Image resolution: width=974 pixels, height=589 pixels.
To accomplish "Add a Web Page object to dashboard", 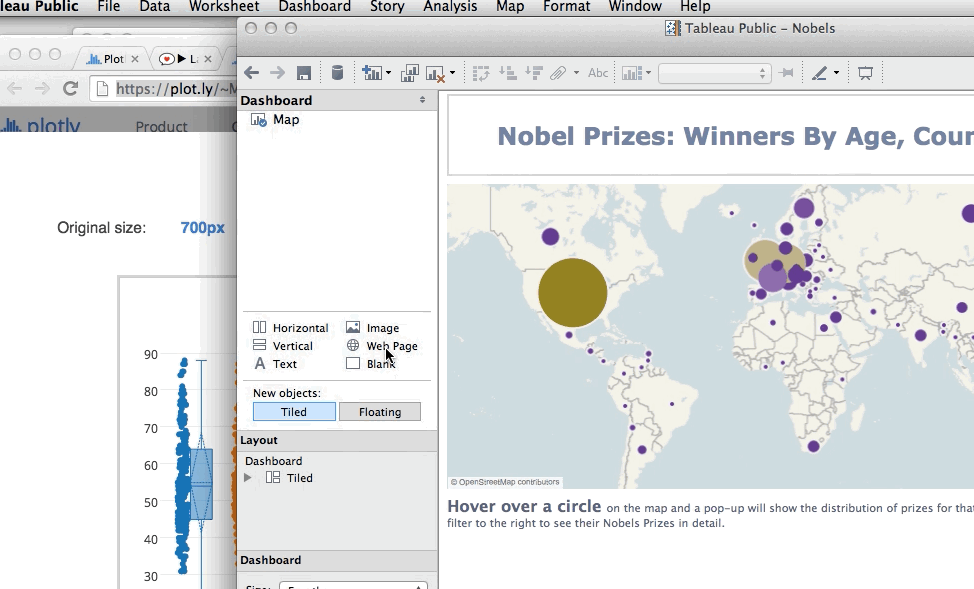I will 382,345.
